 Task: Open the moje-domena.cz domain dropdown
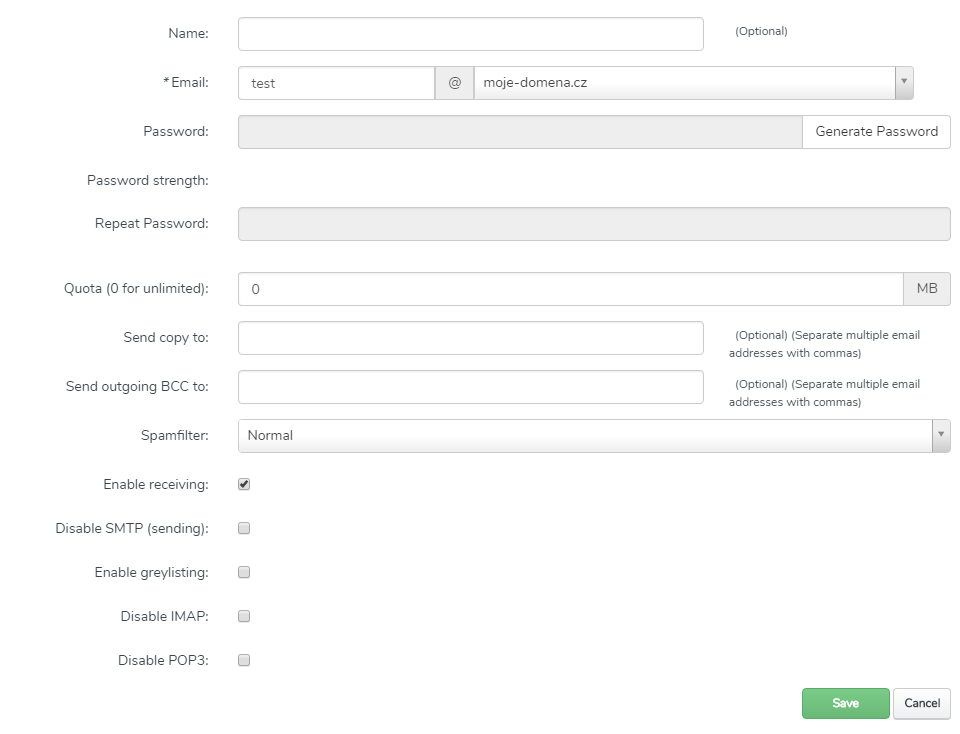683,83
